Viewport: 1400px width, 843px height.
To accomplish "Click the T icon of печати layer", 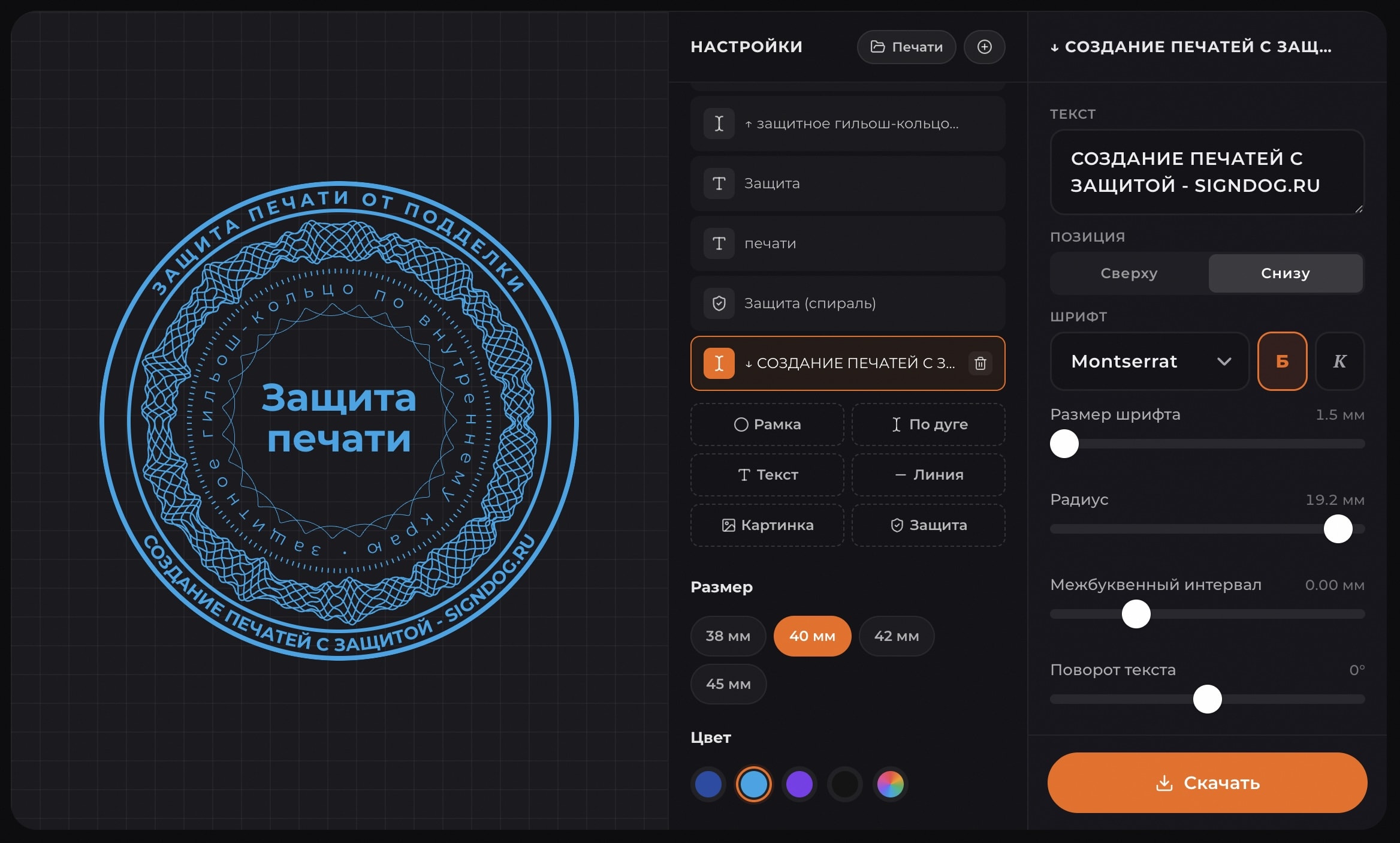I will point(719,243).
